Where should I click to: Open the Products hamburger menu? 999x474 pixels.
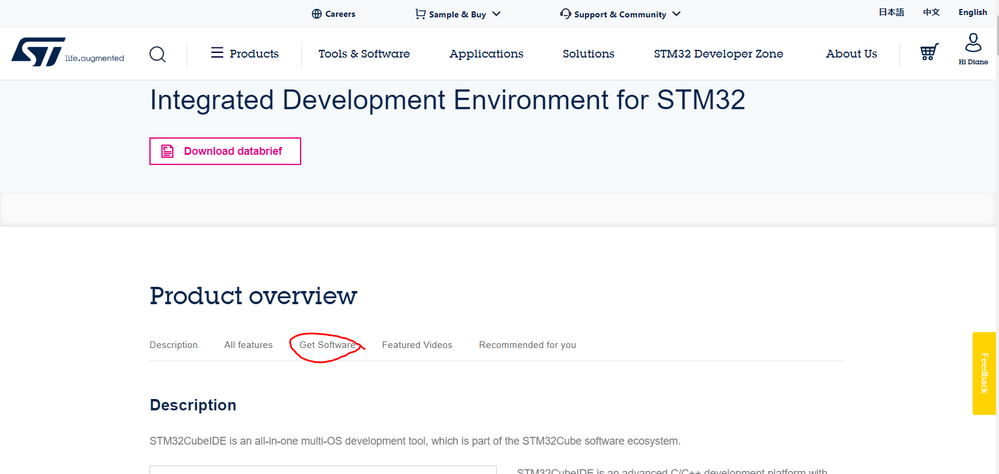[245, 54]
